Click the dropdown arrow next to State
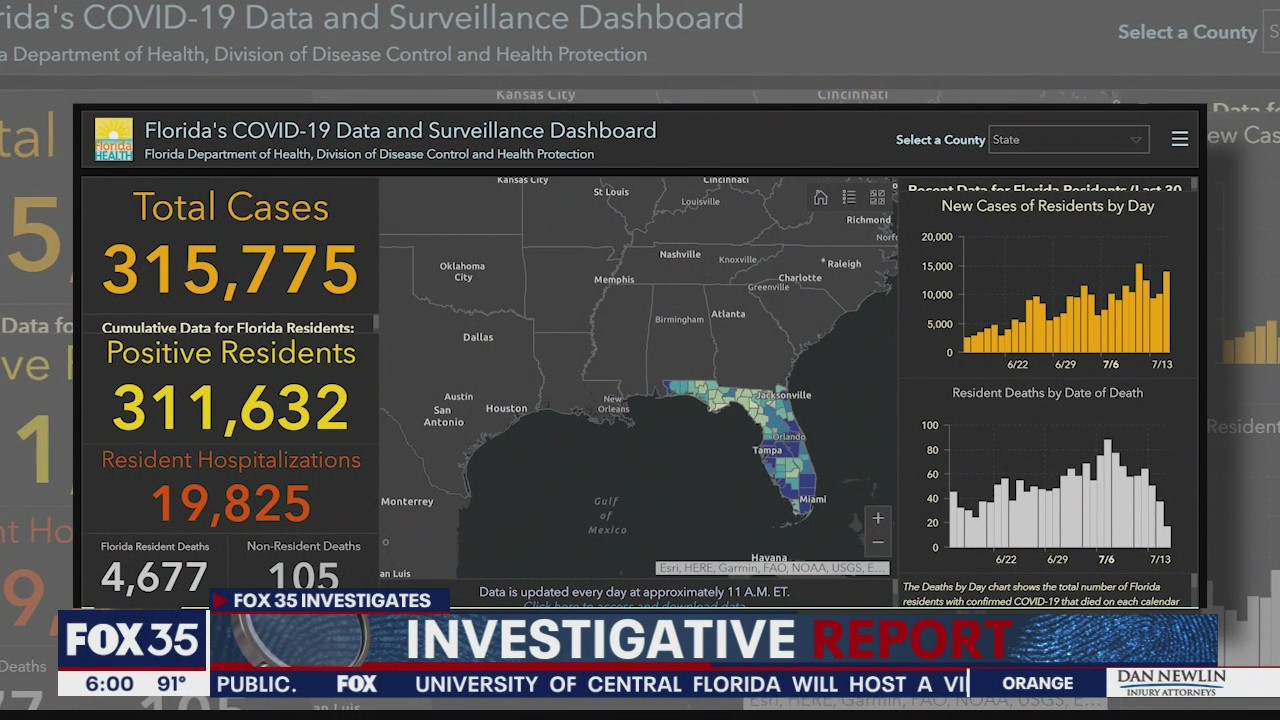 coord(1136,140)
